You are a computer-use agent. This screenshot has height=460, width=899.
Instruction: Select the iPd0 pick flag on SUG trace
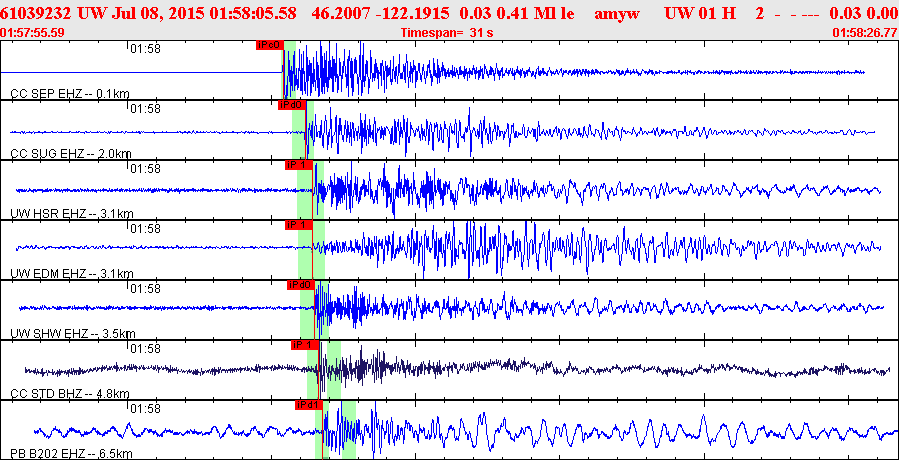(x=291, y=105)
